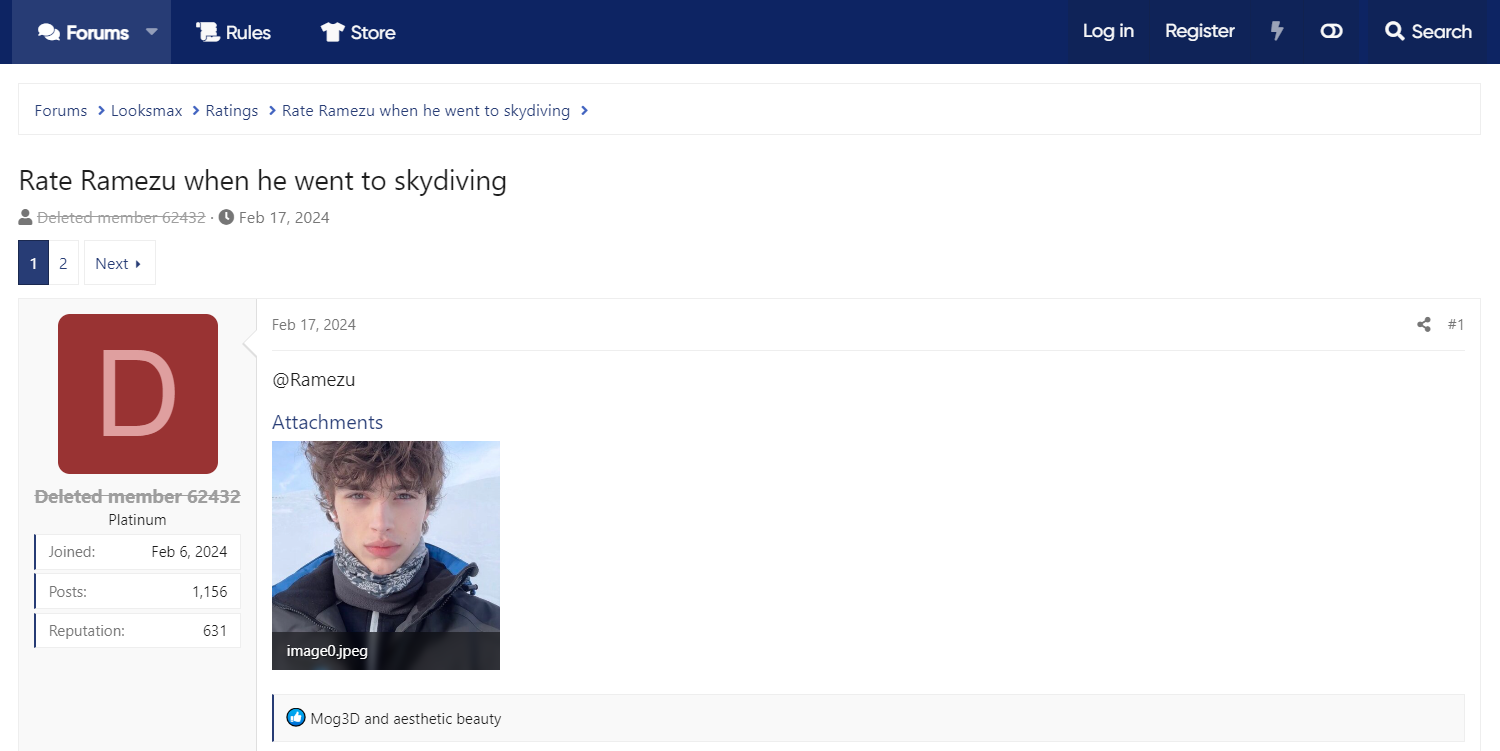Open thread breadcrumb 'Rate Ramezu when he went to skydiving'
The height and width of the screenshot is (751, 1500).
426,110
